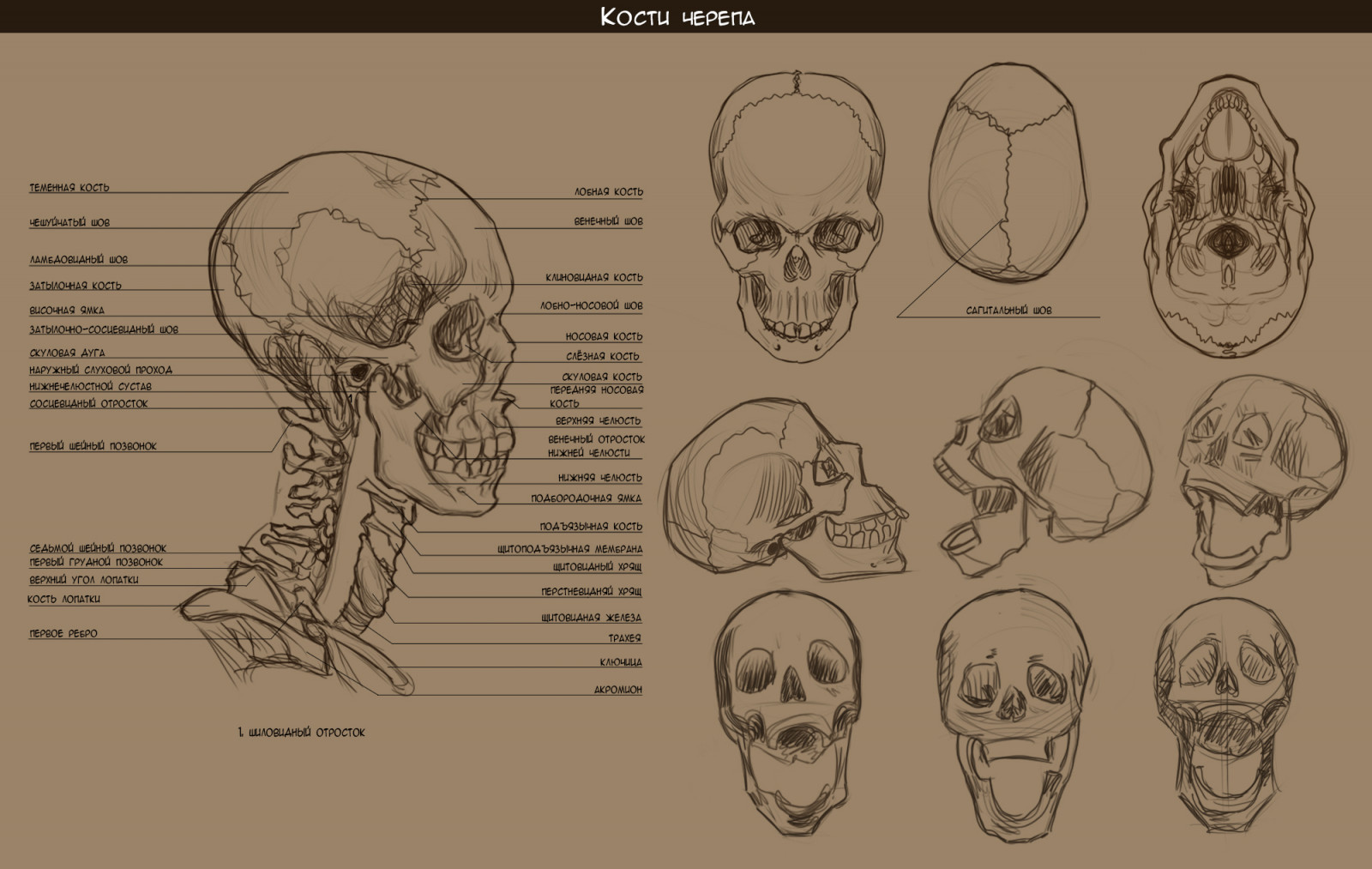Viewport: 1372px width, 869px height.
Task: Click the label 'Акромион'
Action: click(x=618, y=690)
